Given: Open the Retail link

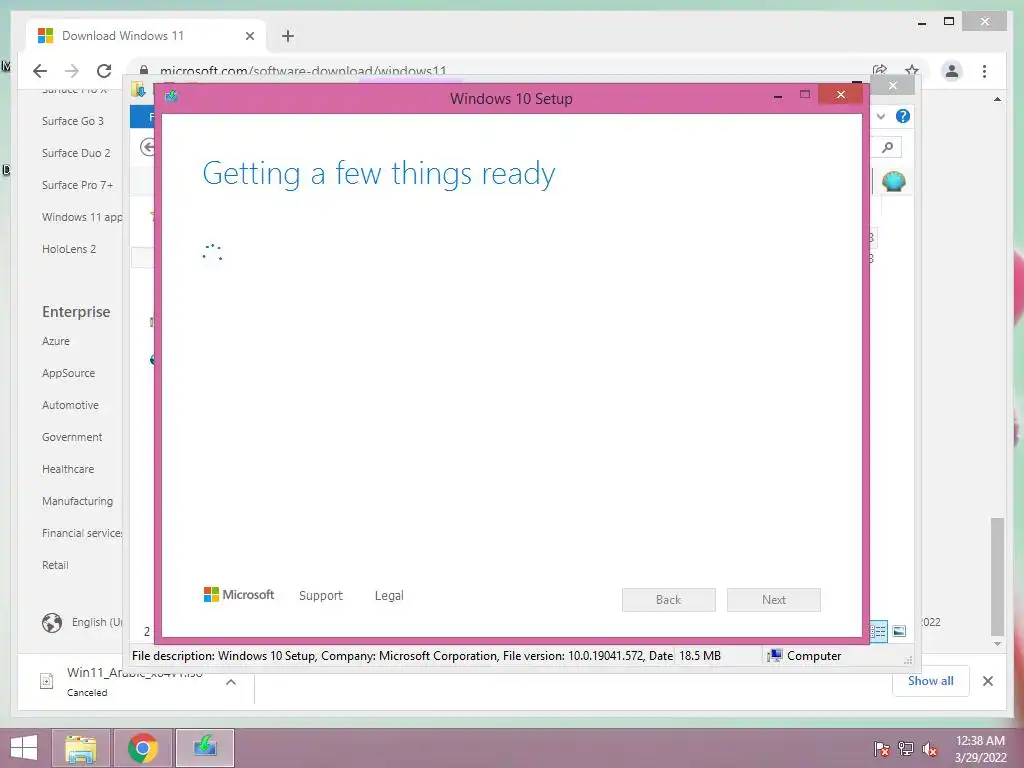Looking at the screenshot, I should point(55,565).
